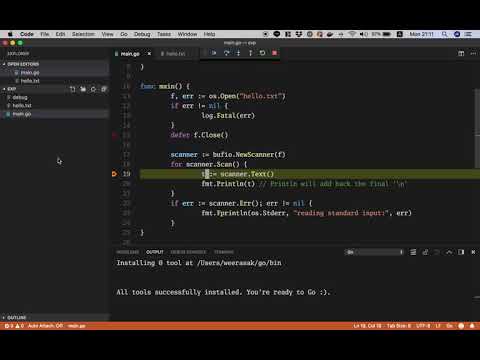
Task: Change Tab Size in status bar
Action: [398, 326]
